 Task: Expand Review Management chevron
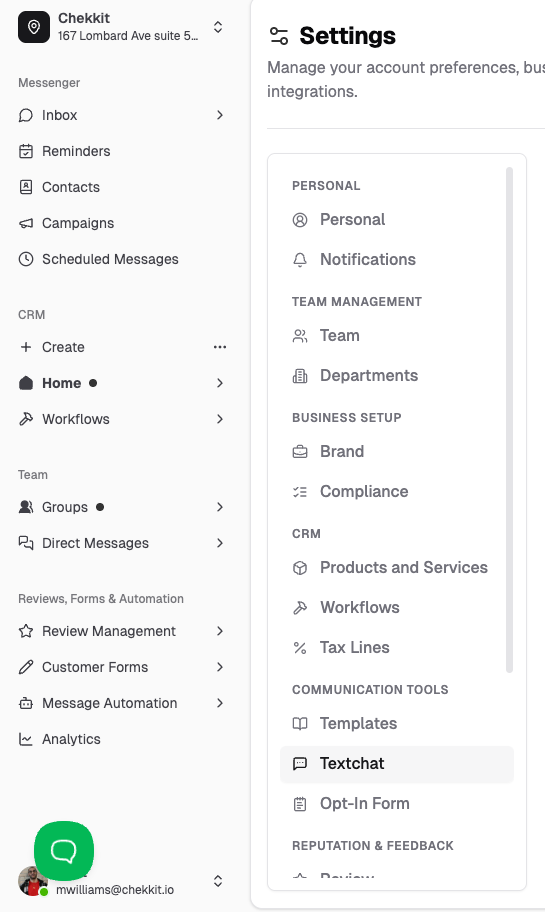[220, 631]
